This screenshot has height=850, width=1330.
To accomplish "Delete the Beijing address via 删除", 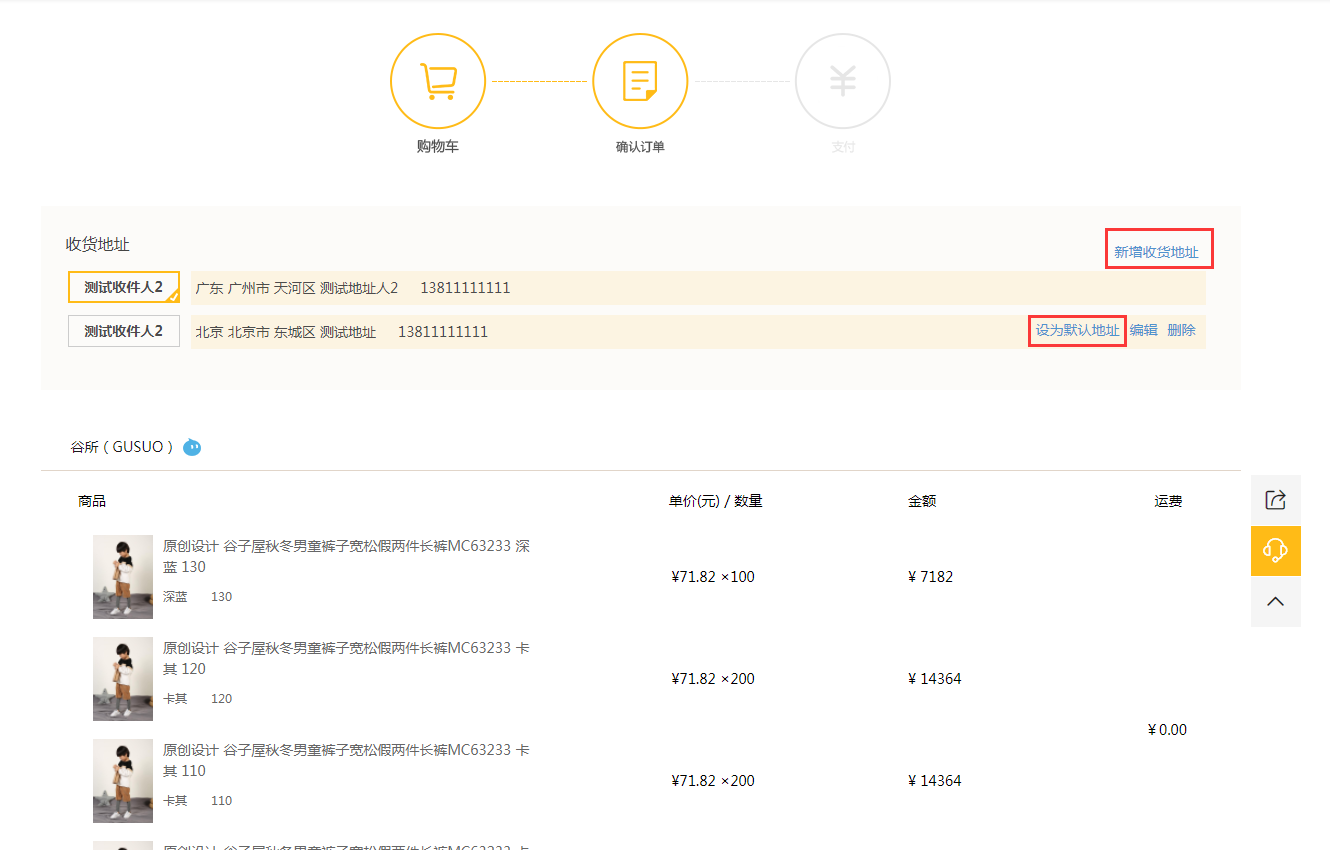I will pos(1181,330).
